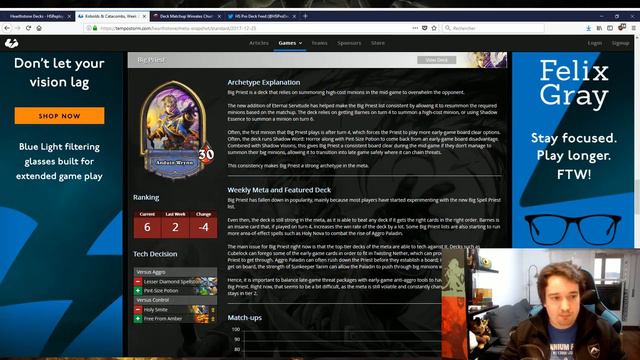The image size is (640, 360).
Task: Click the Felix Gray glasses advertisement
Action: click(x=573, y=150)
